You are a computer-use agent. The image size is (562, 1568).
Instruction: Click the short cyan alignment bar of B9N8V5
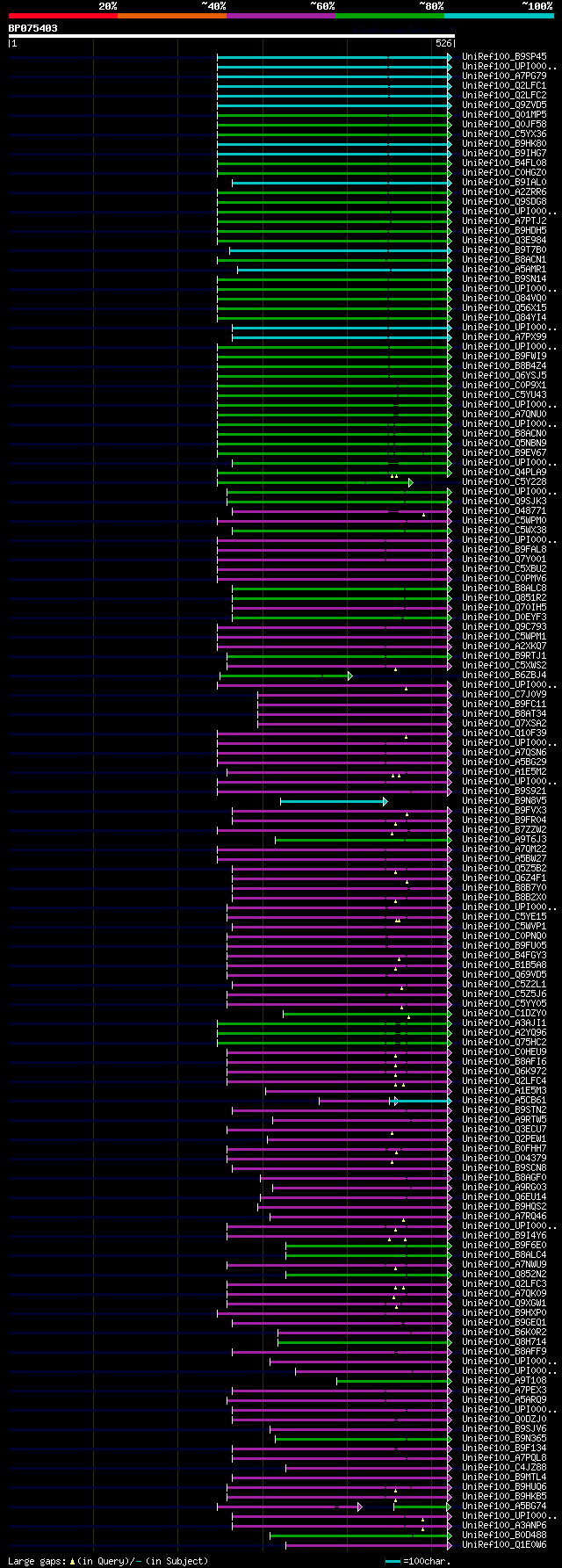click(334, 801)
